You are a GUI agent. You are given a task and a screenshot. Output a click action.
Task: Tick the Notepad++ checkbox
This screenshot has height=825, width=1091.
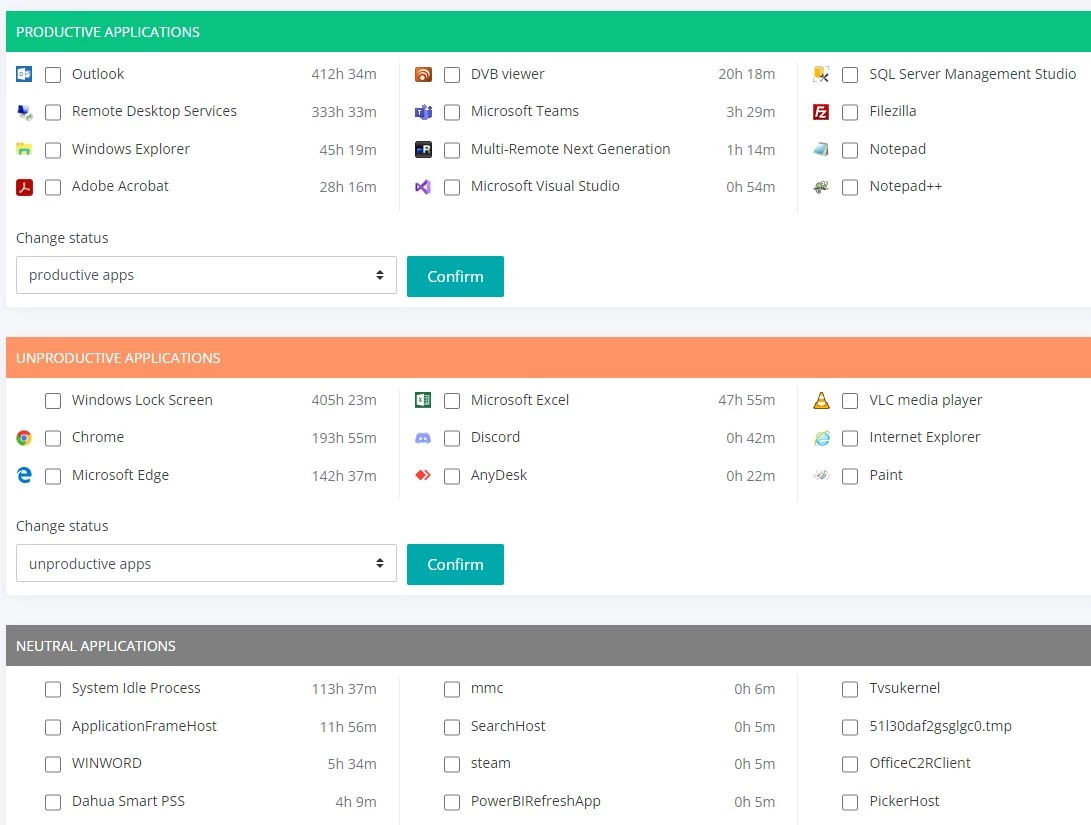pos(850,187)
